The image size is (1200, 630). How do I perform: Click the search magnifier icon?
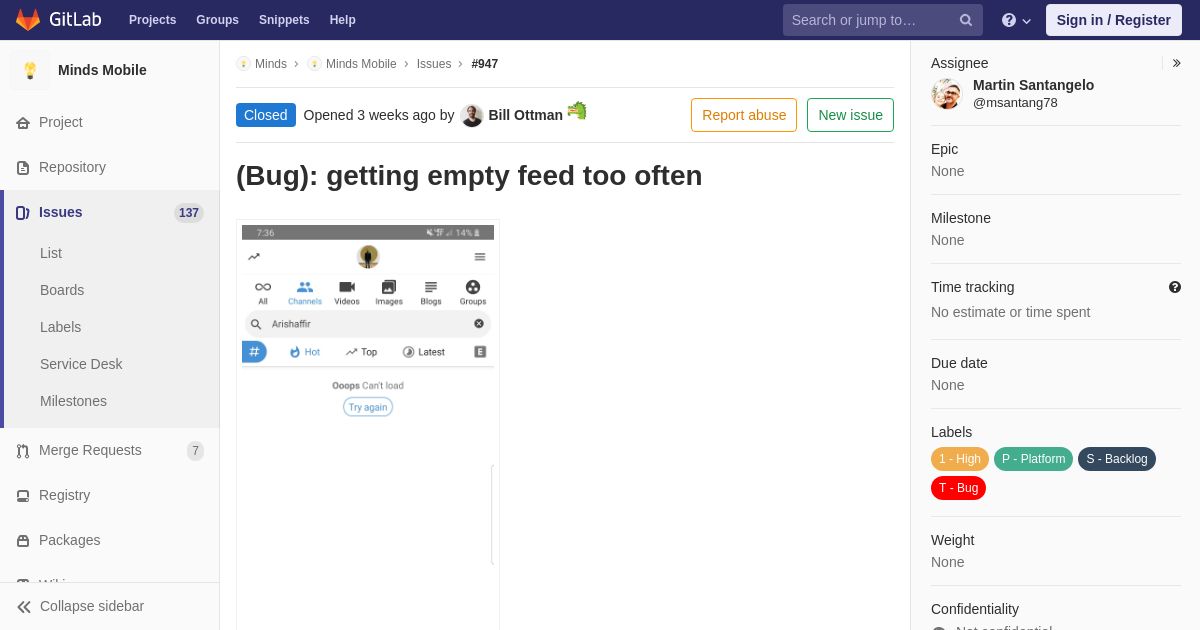click(x=966, y=20)
